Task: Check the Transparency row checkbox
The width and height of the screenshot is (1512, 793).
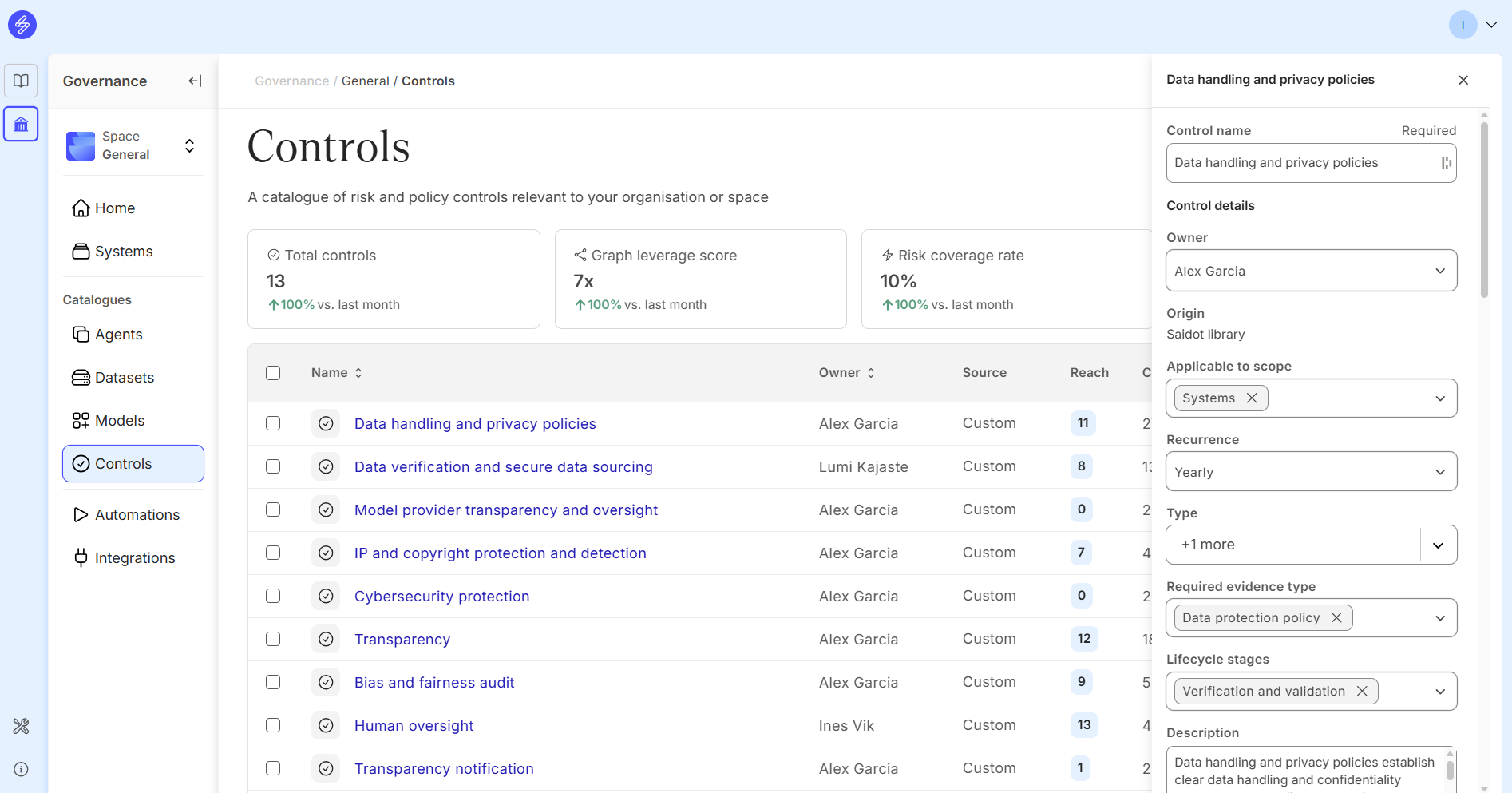Action: tap(273, 639)
